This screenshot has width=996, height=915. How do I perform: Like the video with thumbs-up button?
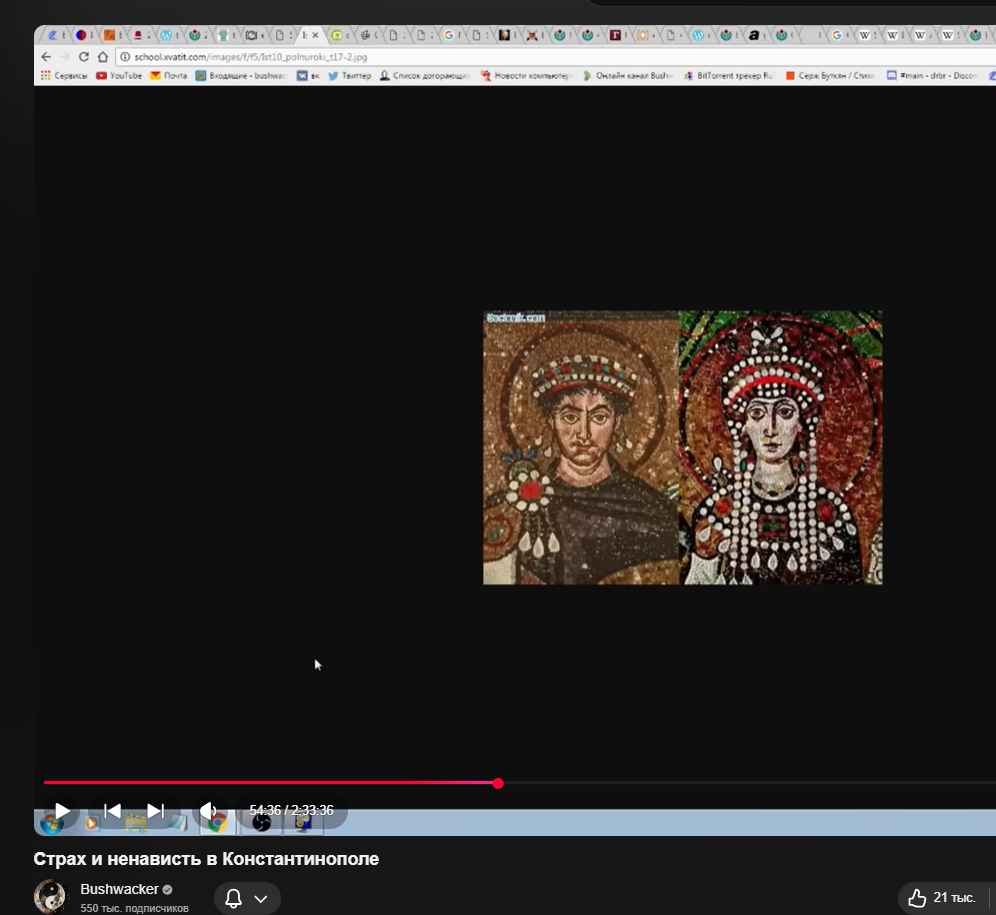[x=942, y=898]
